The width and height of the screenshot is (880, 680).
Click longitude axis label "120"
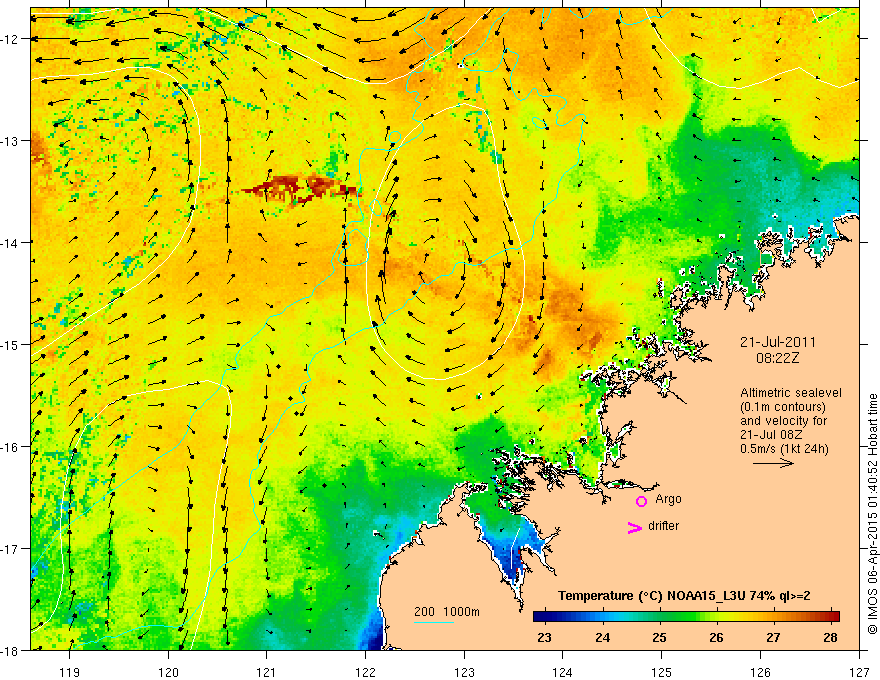pyautogui.click(x=168, y=672)
